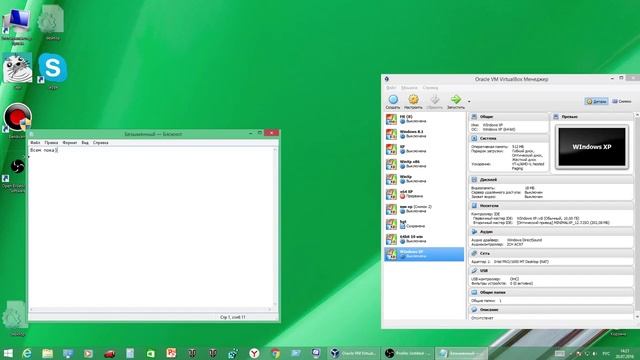Click the Описание section header
The height and width of the screenshot is (360, 640).
tap(551, 310)
